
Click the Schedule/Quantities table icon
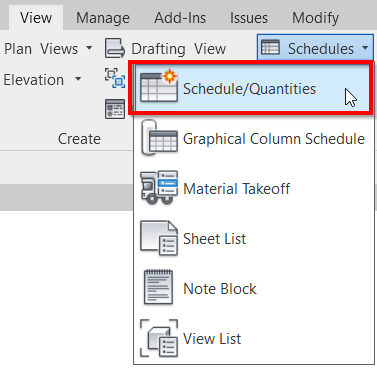coord(159,86)
